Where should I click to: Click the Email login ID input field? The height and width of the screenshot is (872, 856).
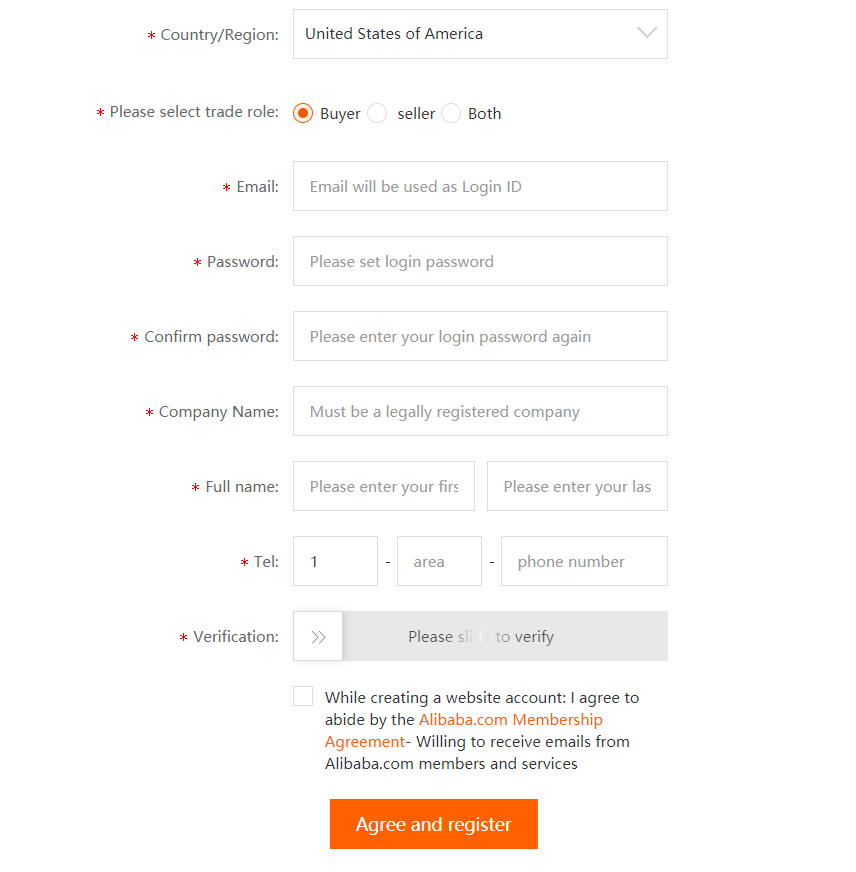(480, 186)
